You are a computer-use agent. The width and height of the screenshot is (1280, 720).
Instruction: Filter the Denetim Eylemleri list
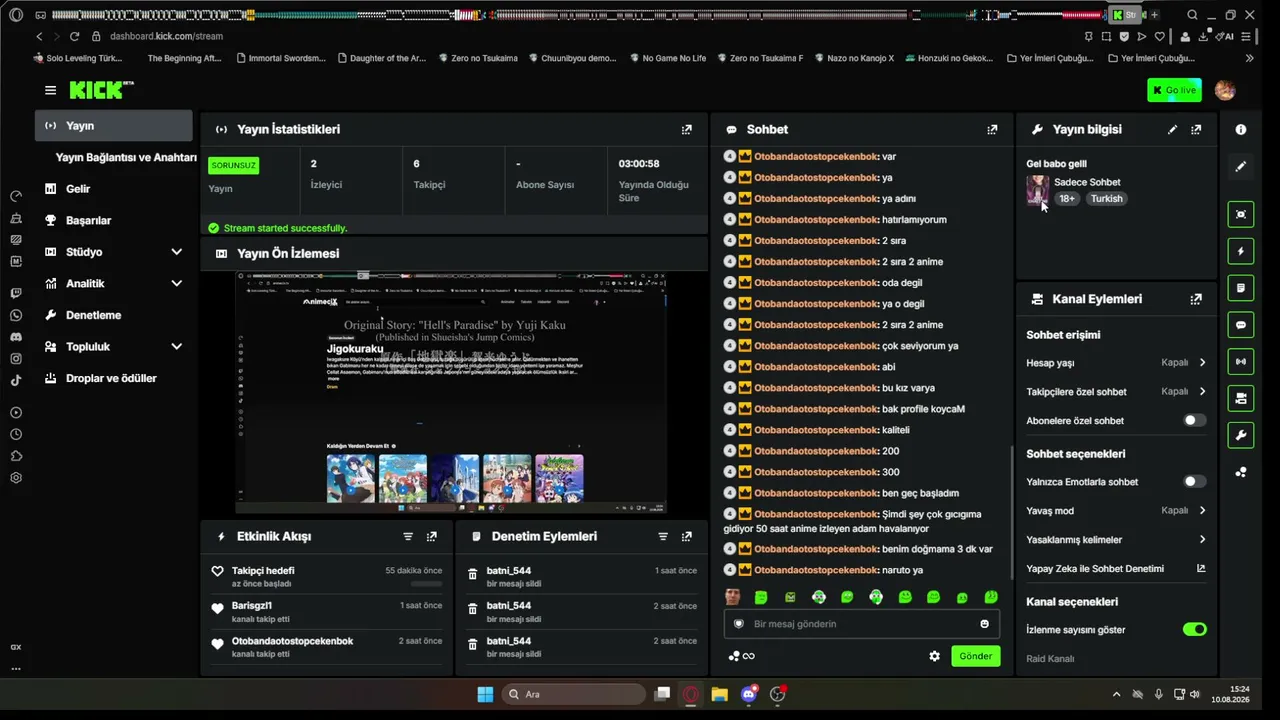tap(663, 537)
